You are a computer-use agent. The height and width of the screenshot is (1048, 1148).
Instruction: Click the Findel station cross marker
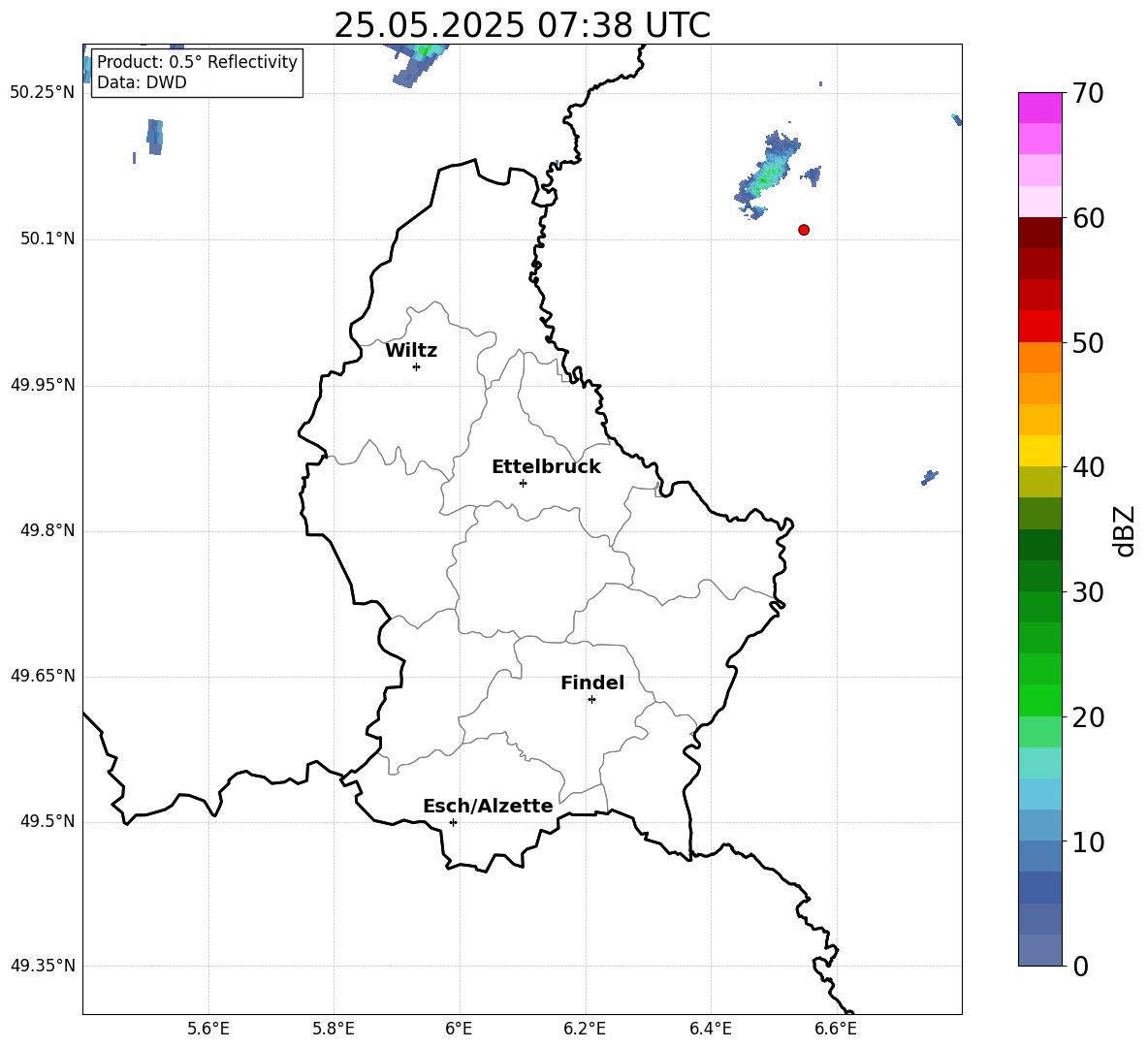591,700
